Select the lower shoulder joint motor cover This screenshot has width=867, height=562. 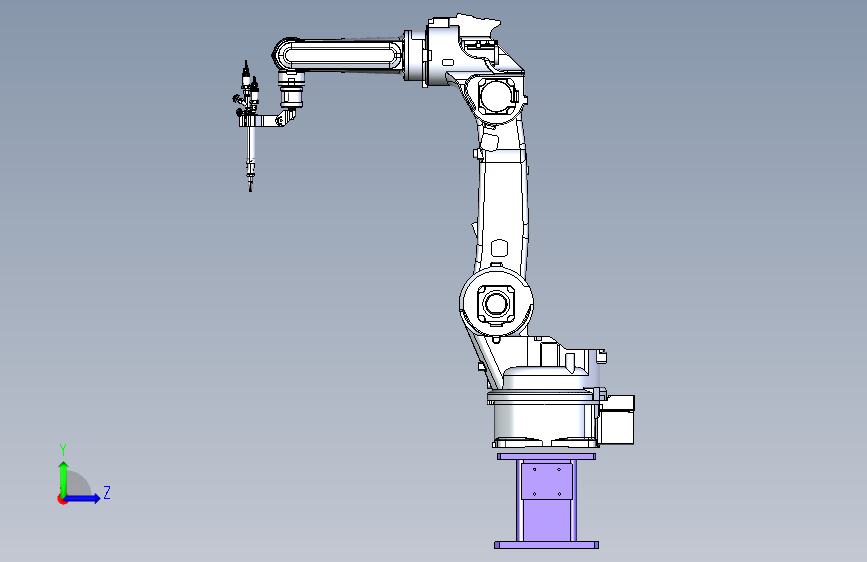click(496, 303)
